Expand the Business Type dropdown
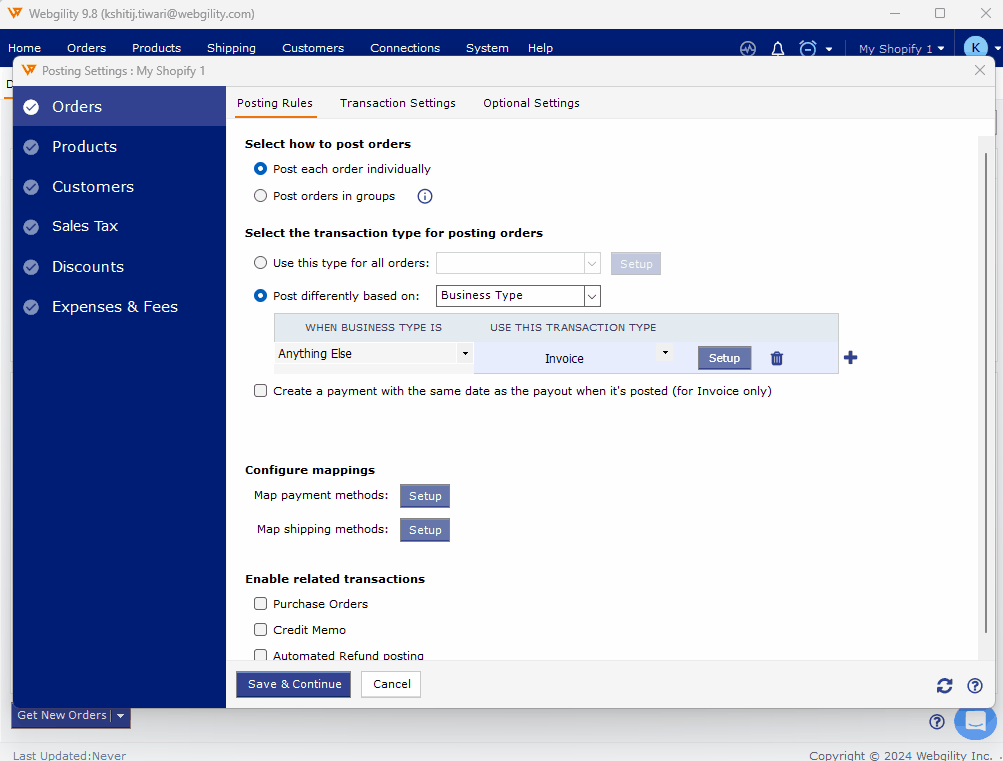 (592, 296)
